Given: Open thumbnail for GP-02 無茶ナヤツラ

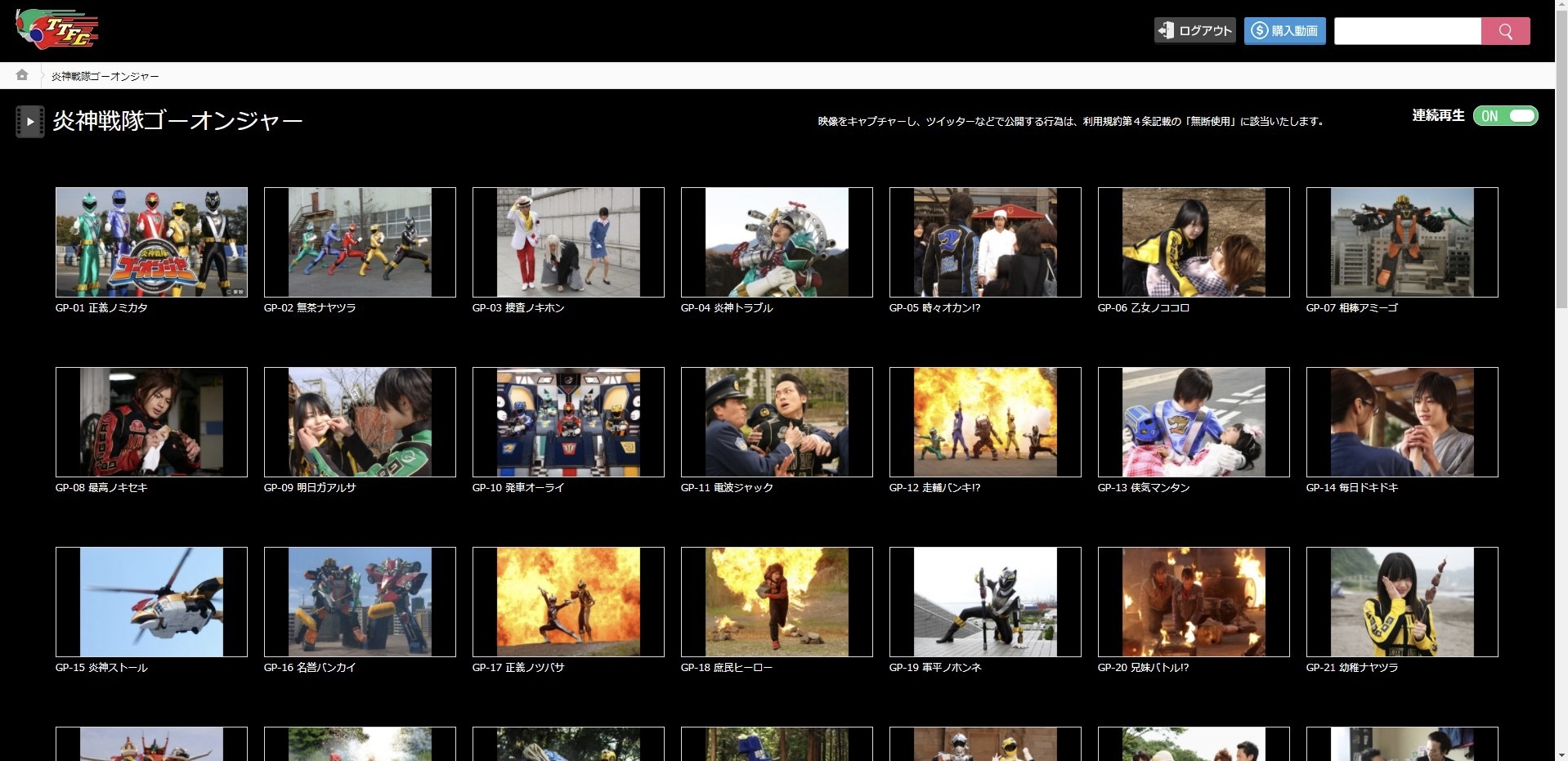Looking at the screenshot, I should tap(360, 242).
